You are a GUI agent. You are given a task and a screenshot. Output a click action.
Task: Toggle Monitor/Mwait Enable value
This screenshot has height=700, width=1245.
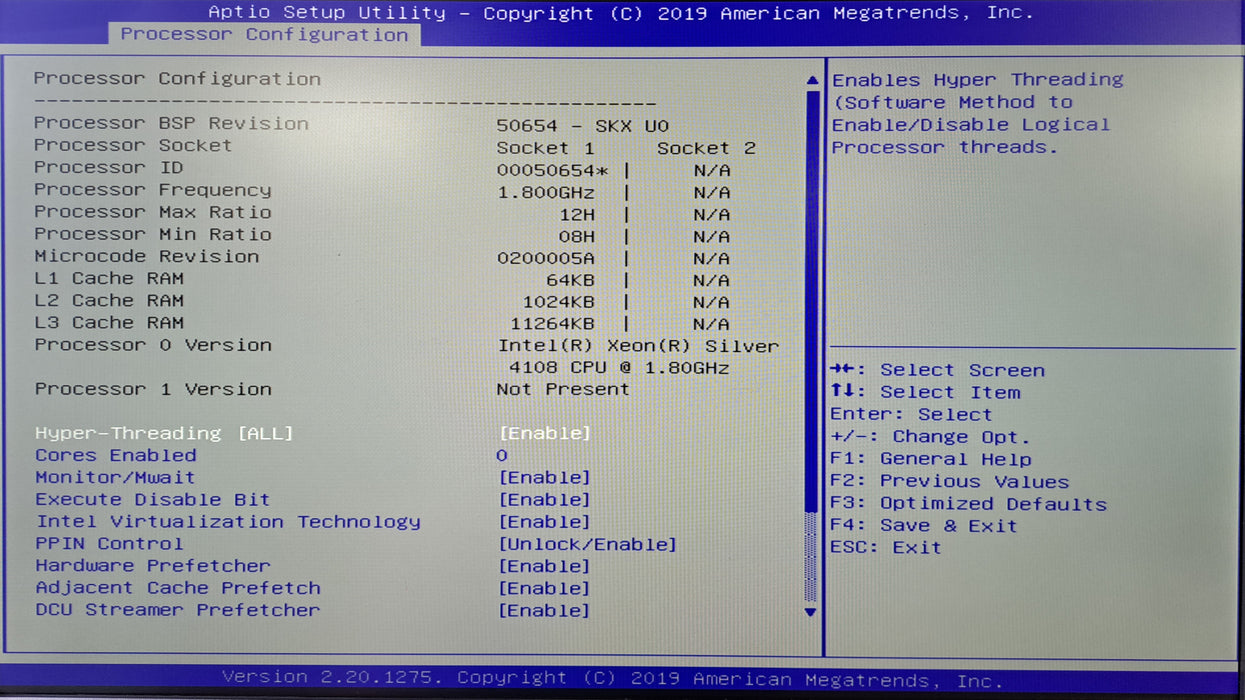[545, 478]
